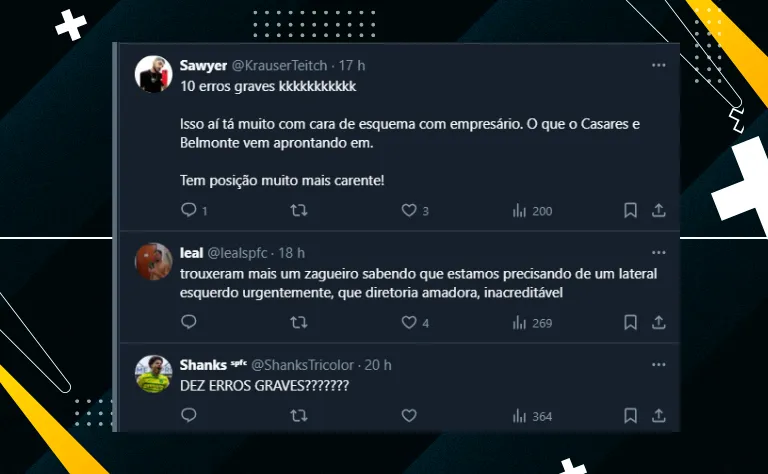This screenshot has width=768, height=474.
Task: Share Sawyer's tweet via upload icon
Action: (659, 211)
